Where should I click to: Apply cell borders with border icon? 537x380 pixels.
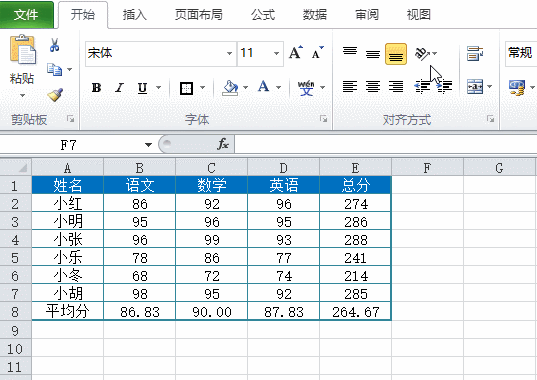point(186,88)
